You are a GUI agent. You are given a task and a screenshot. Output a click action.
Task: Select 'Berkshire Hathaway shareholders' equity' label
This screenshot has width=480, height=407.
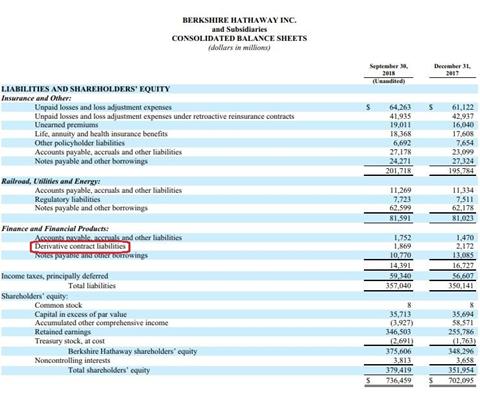click(x=132, y=351)
